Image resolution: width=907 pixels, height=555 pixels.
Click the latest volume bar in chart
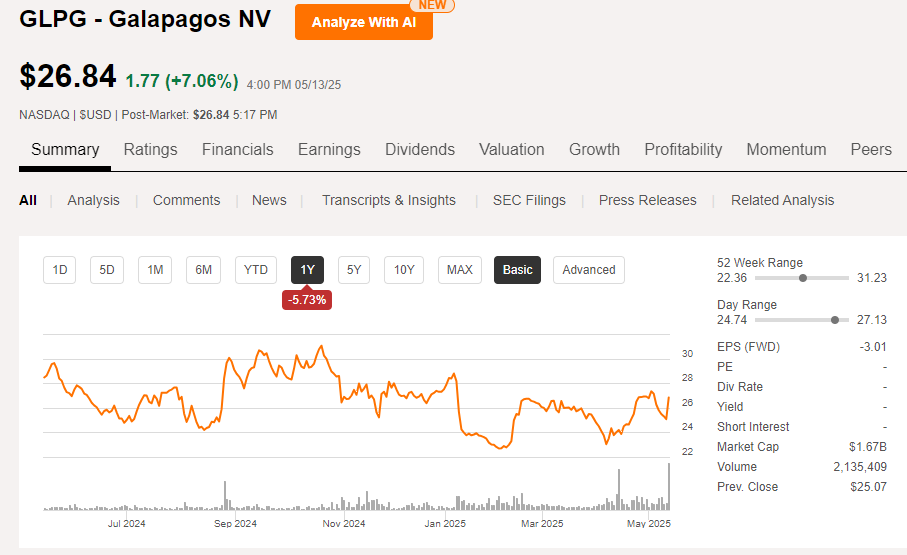coord(668,487)
